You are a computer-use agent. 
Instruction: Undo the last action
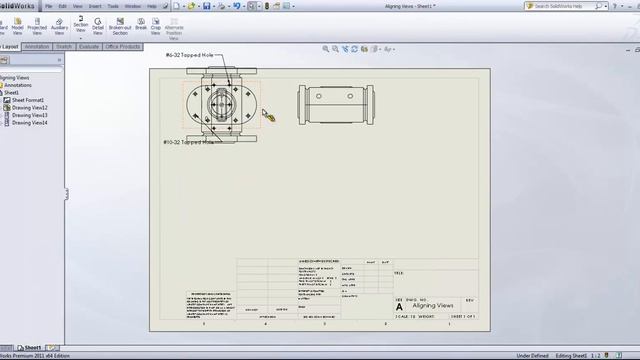tap(236, 6)
